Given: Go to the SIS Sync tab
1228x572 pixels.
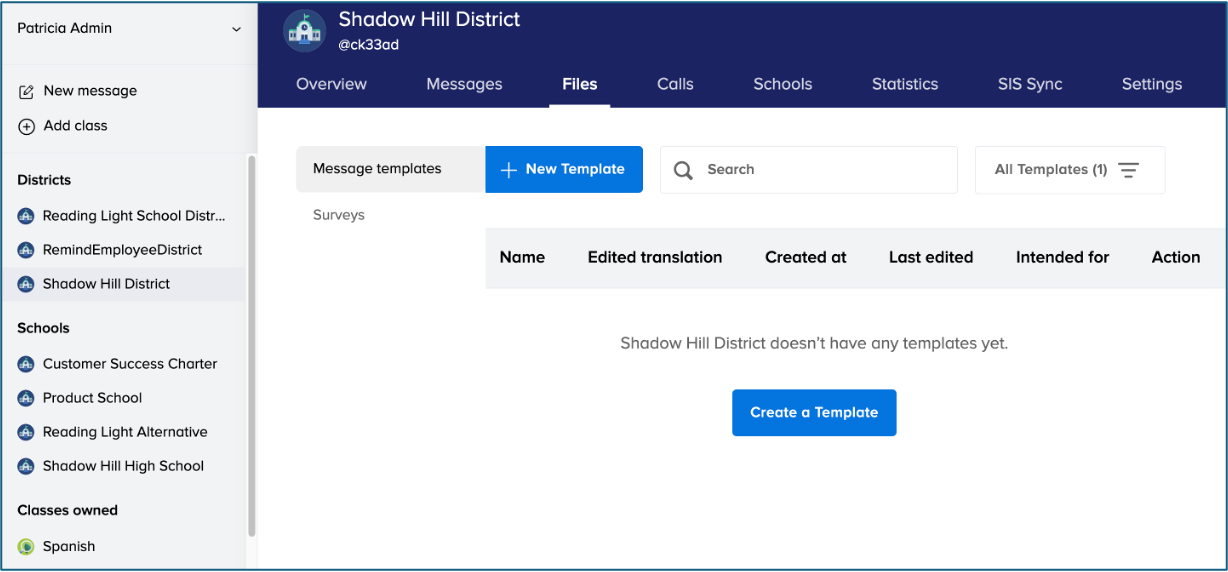Looking at the screenshot, I should click(x=1030, y=84).
